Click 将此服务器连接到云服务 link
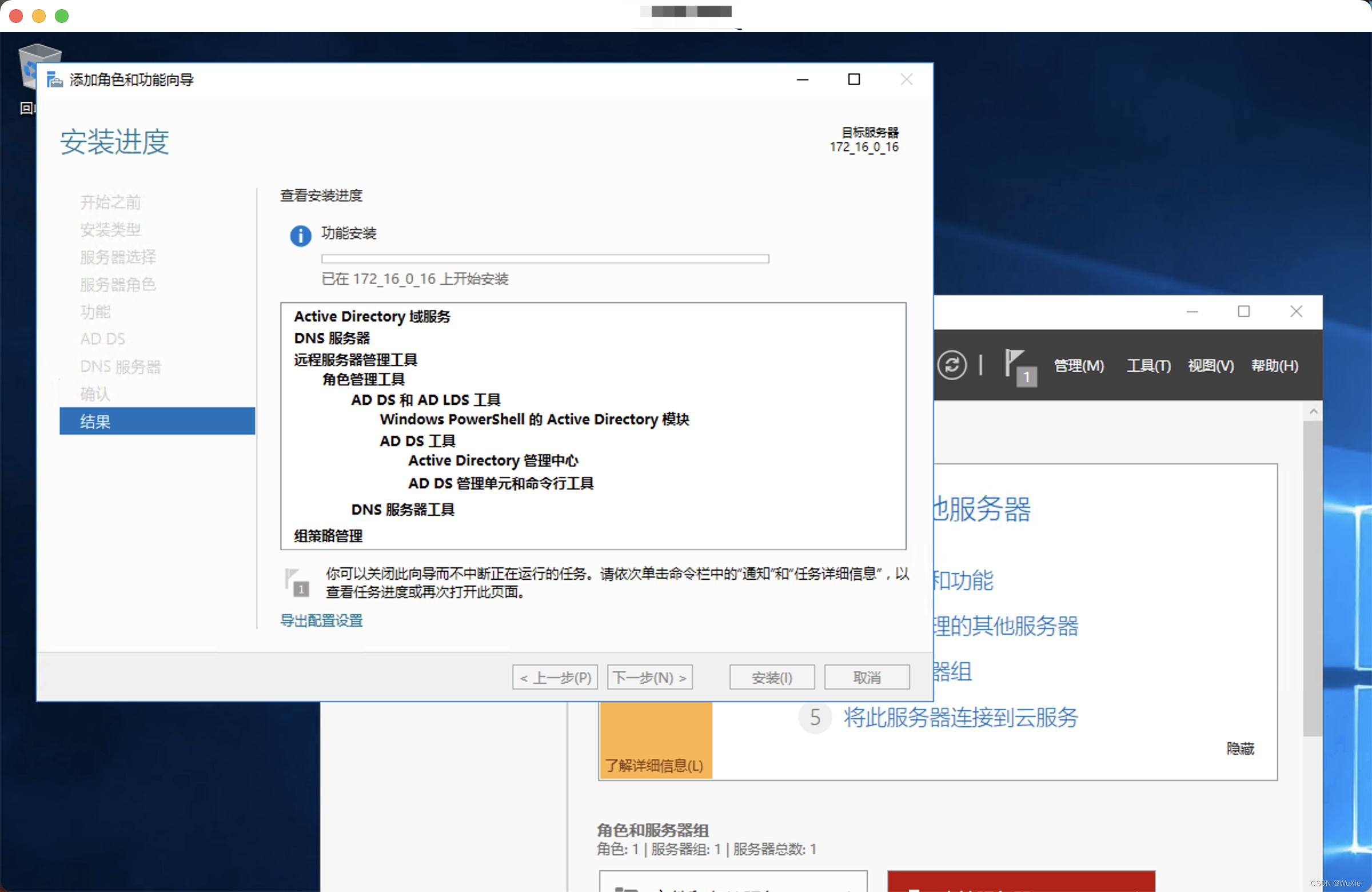 coord(961,716)
